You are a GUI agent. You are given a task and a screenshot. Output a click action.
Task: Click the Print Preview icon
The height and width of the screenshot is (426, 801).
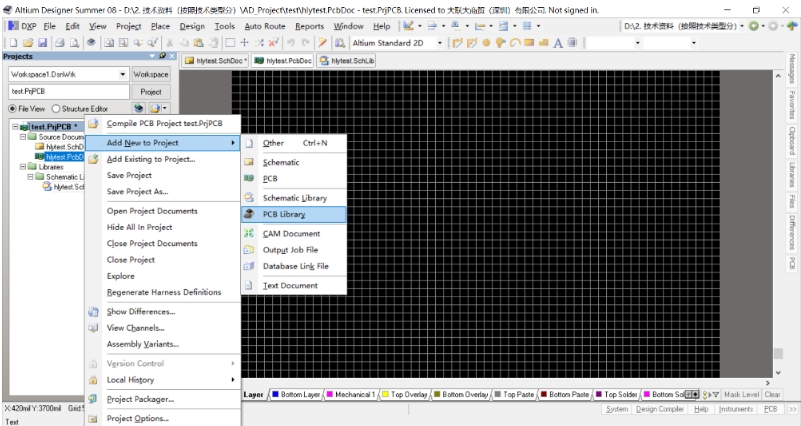click(75, 43)
